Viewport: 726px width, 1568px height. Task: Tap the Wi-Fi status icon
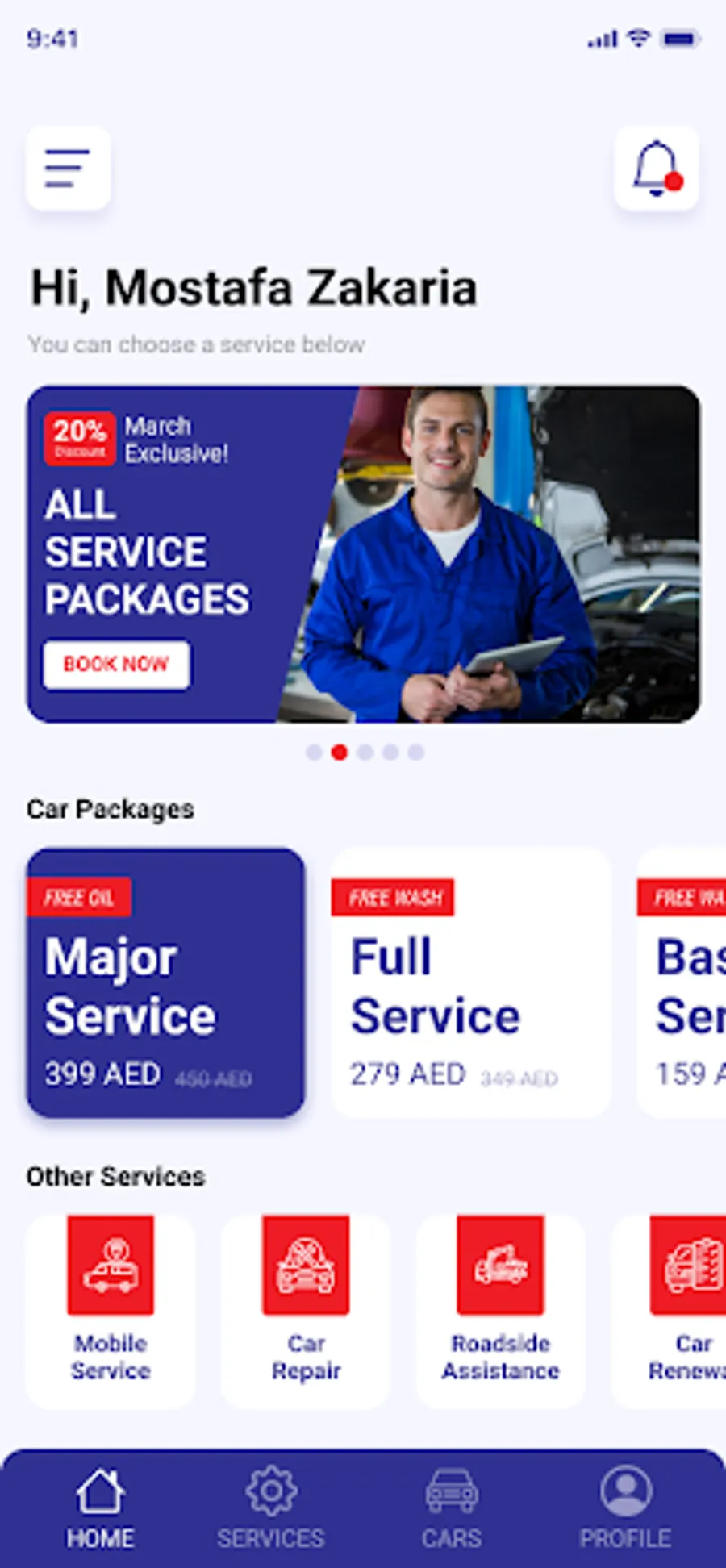tap(639, 38)
